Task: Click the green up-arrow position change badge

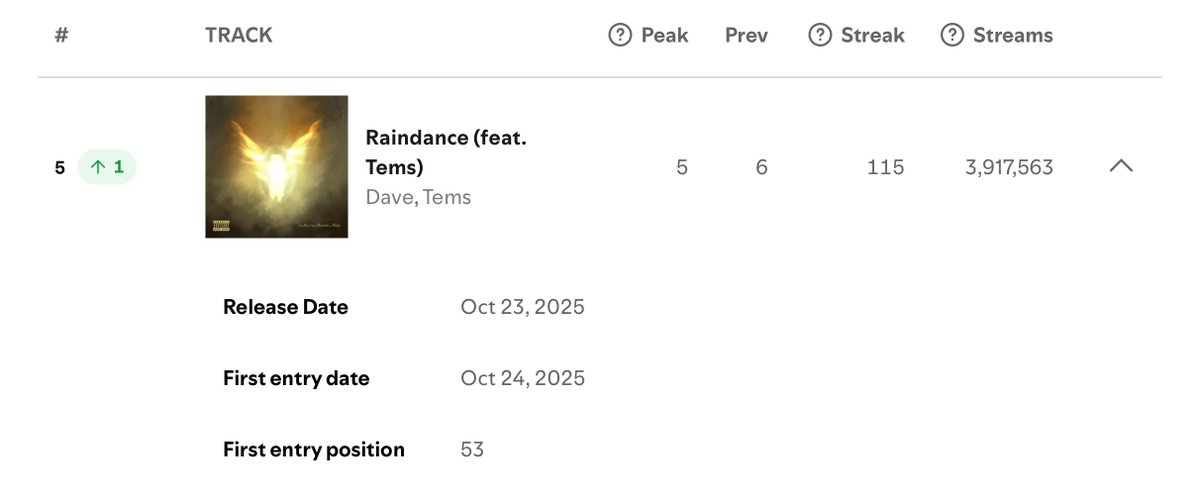Action: click(107, 167)
